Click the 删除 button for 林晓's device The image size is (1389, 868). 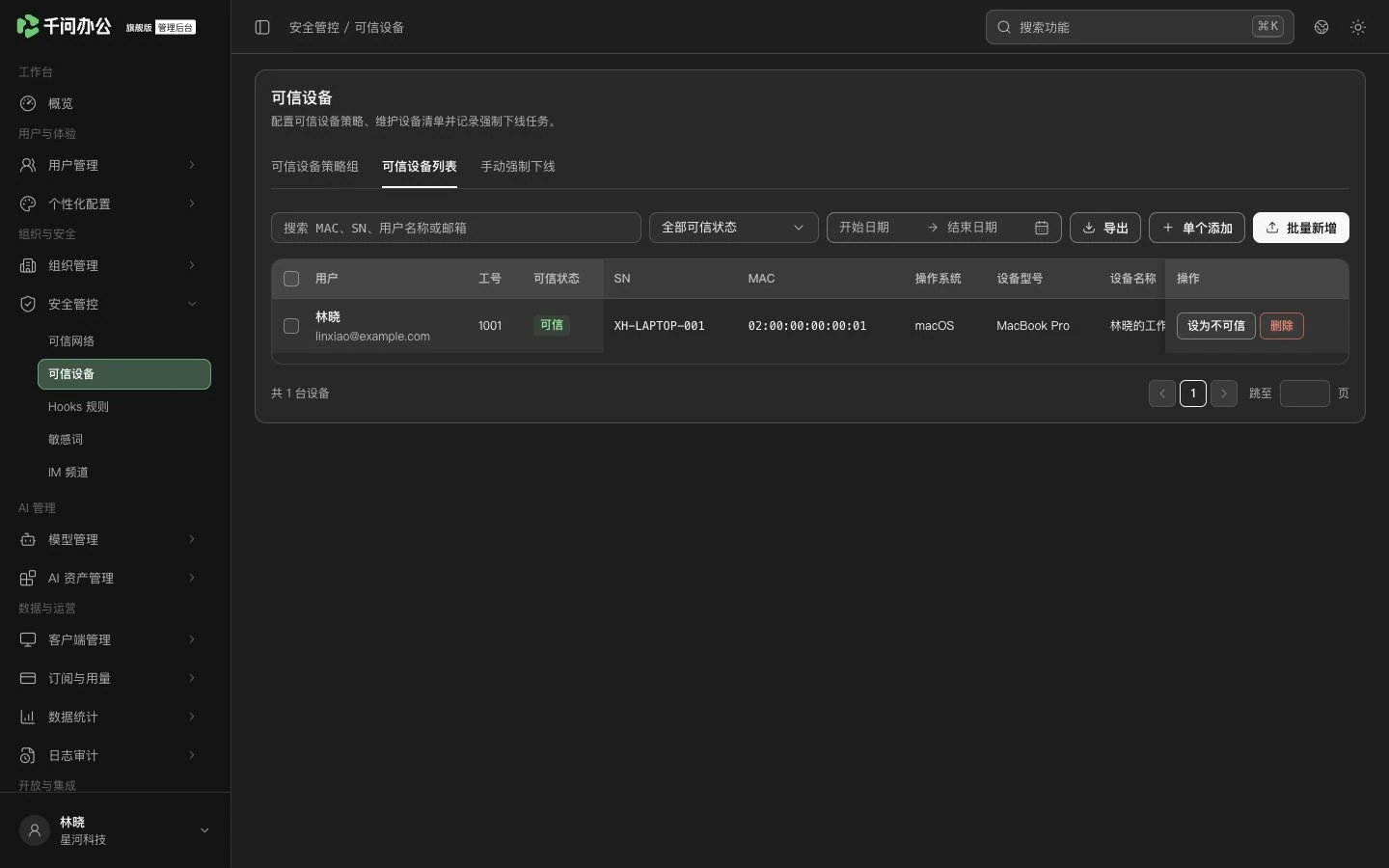1282,326
